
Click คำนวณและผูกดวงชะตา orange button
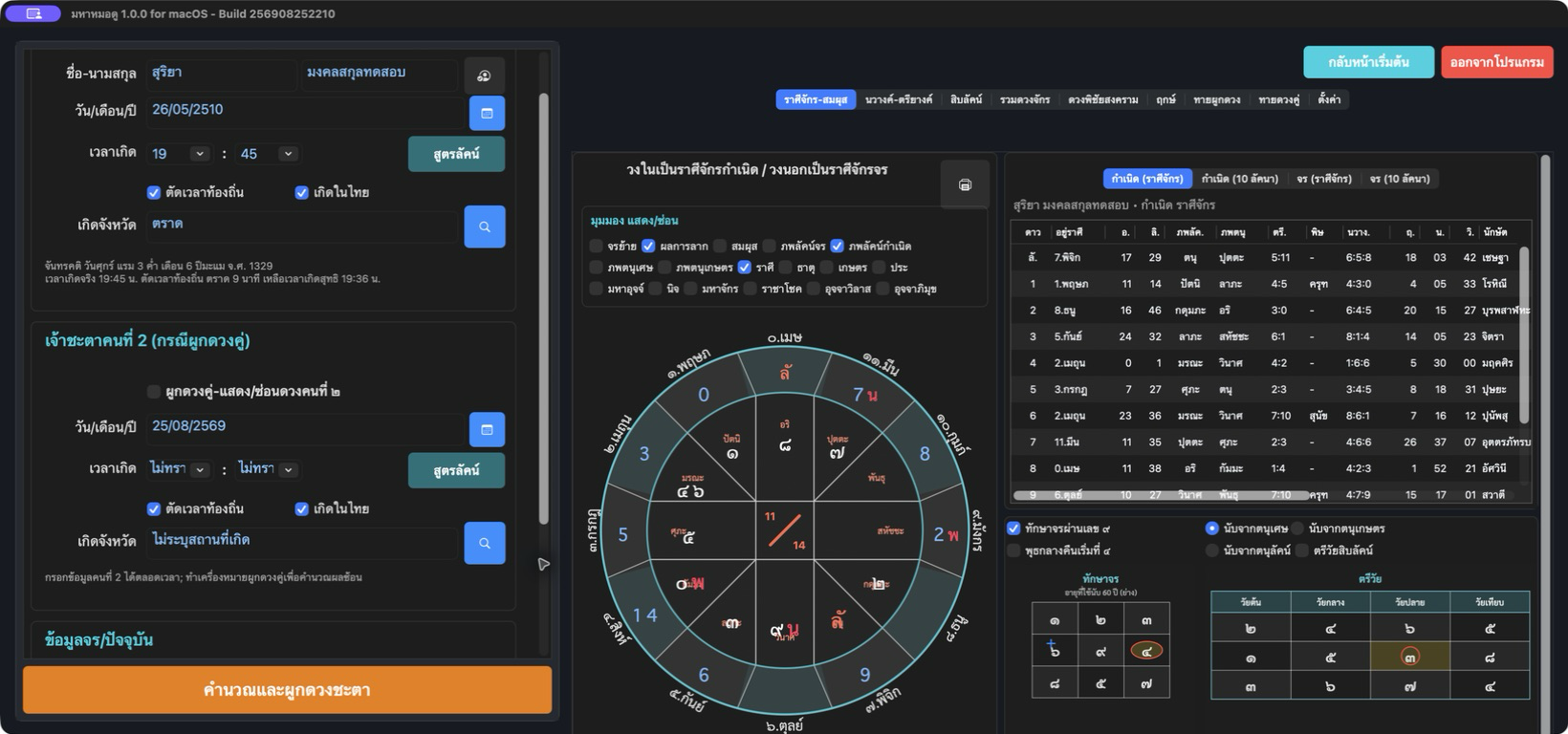point(288,690)
